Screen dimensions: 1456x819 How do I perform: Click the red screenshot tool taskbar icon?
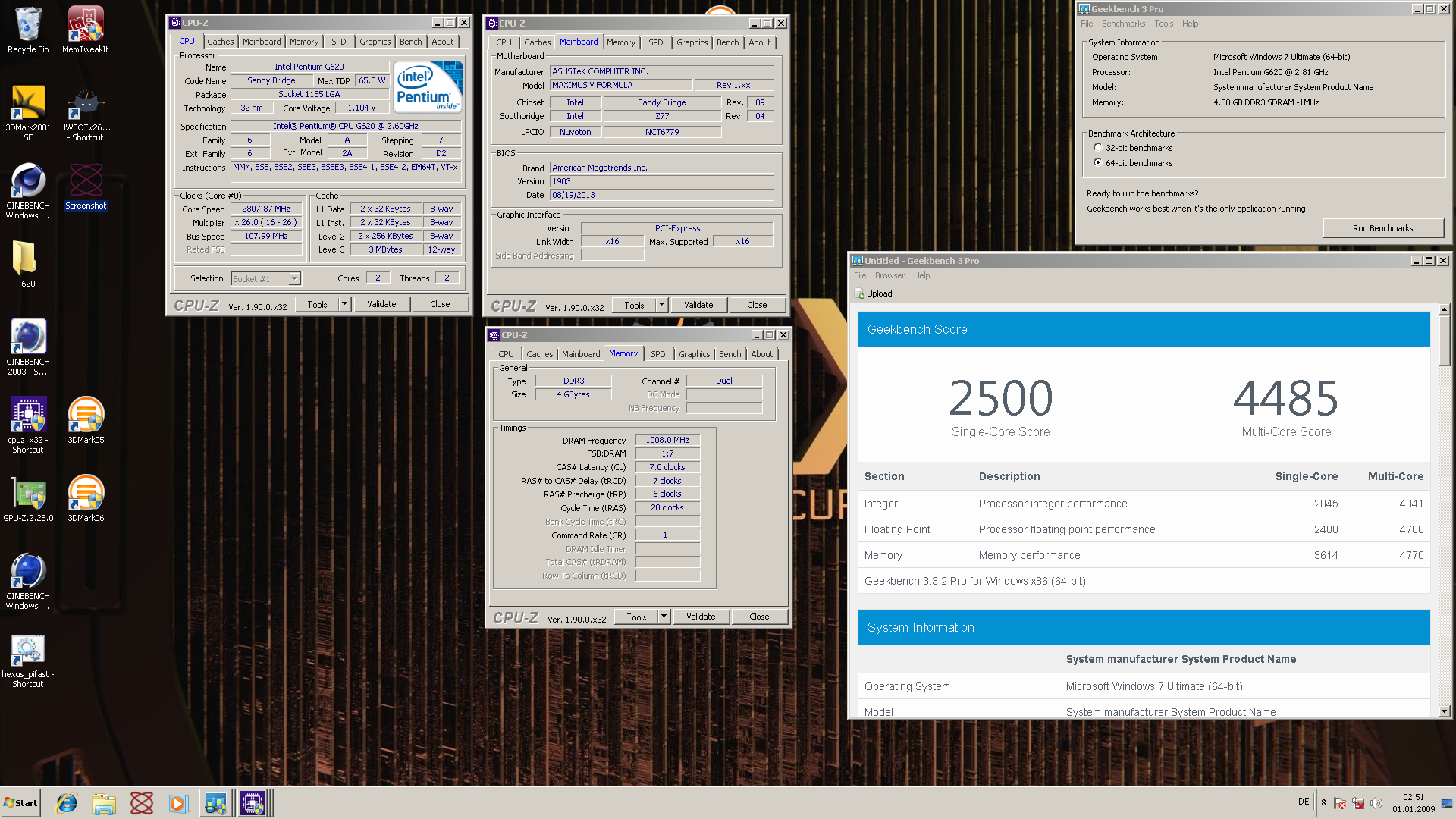(x=141, y=803)
